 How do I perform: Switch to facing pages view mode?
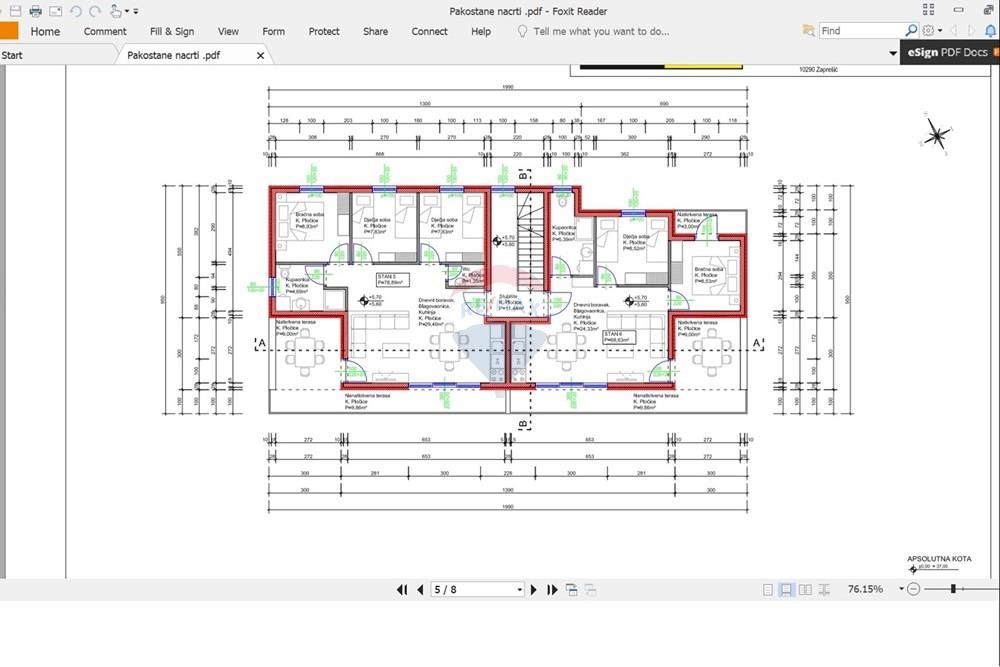pyautogui.click(x=805, y=590)
